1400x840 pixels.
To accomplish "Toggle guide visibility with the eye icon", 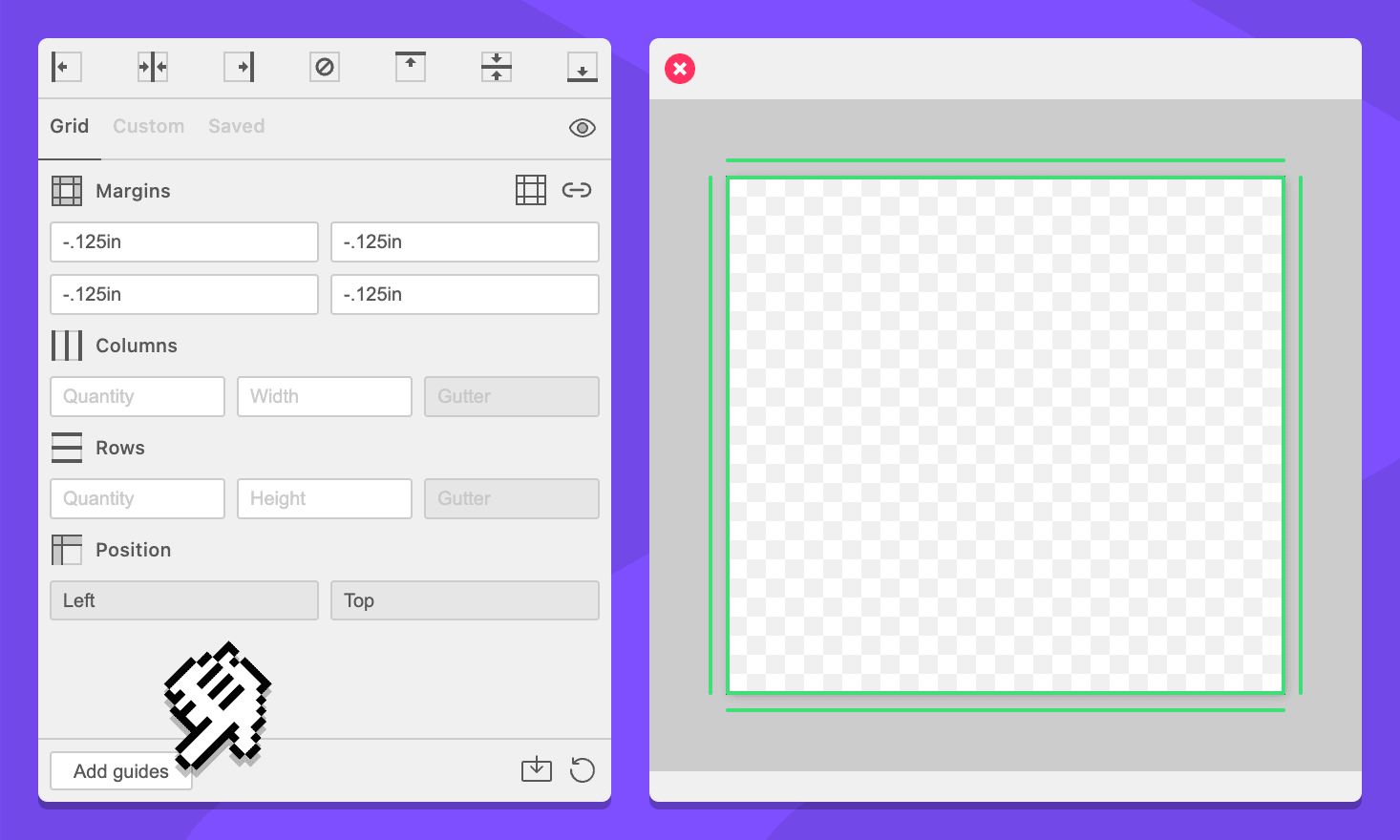I will coord(583,128).
